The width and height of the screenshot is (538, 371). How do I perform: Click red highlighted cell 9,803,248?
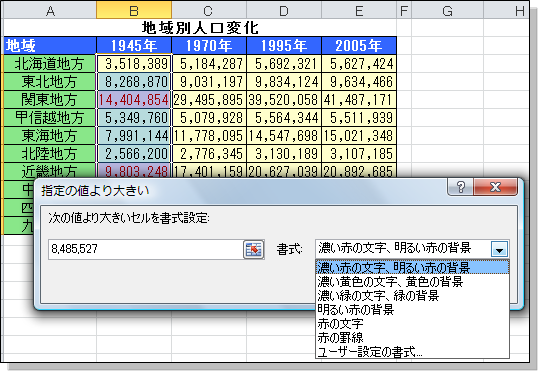[x=134, y=171]
